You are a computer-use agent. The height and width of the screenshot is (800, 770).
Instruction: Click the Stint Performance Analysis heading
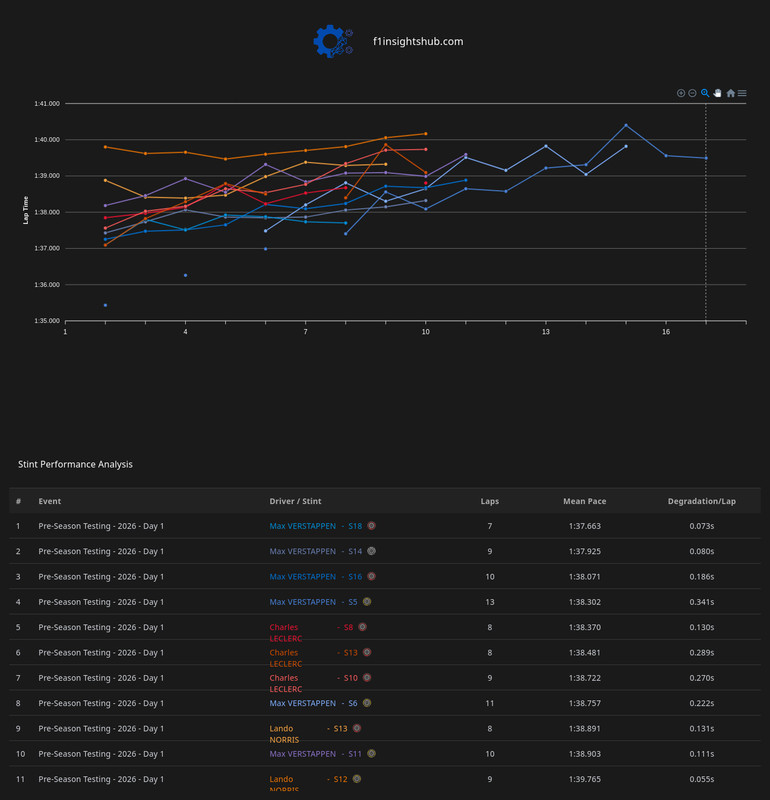click(75, 464)
